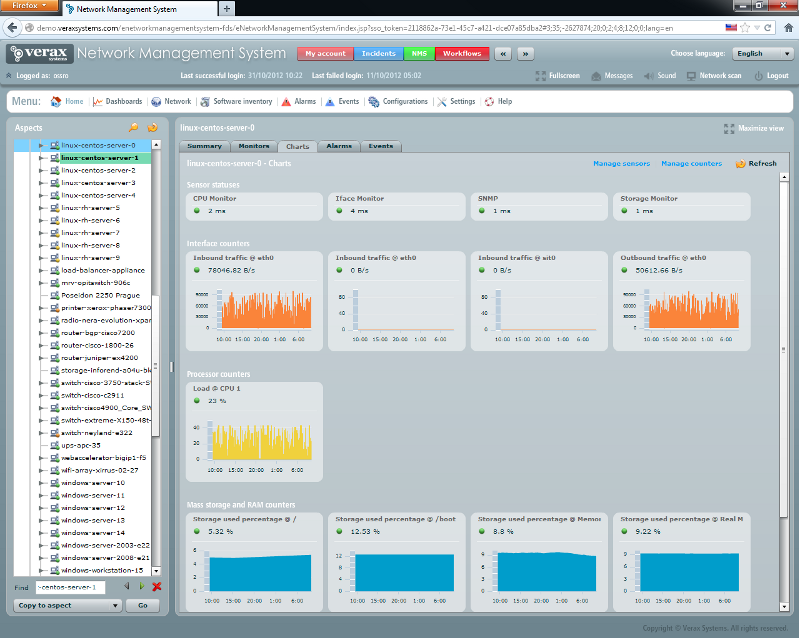Open the Alarms tab of the device

339,146
